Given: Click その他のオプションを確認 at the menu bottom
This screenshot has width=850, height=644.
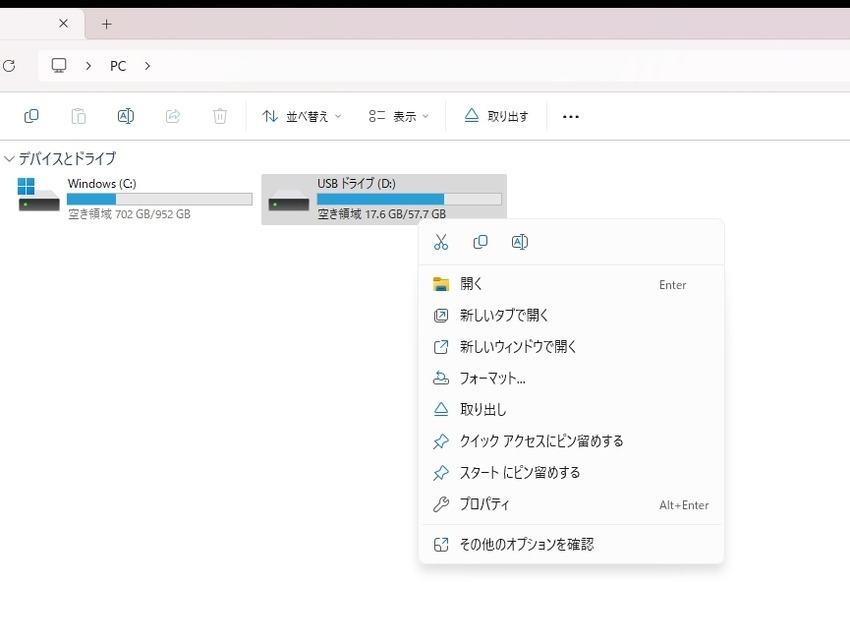Looking at the screenshot, I should [x=525, y=544].
